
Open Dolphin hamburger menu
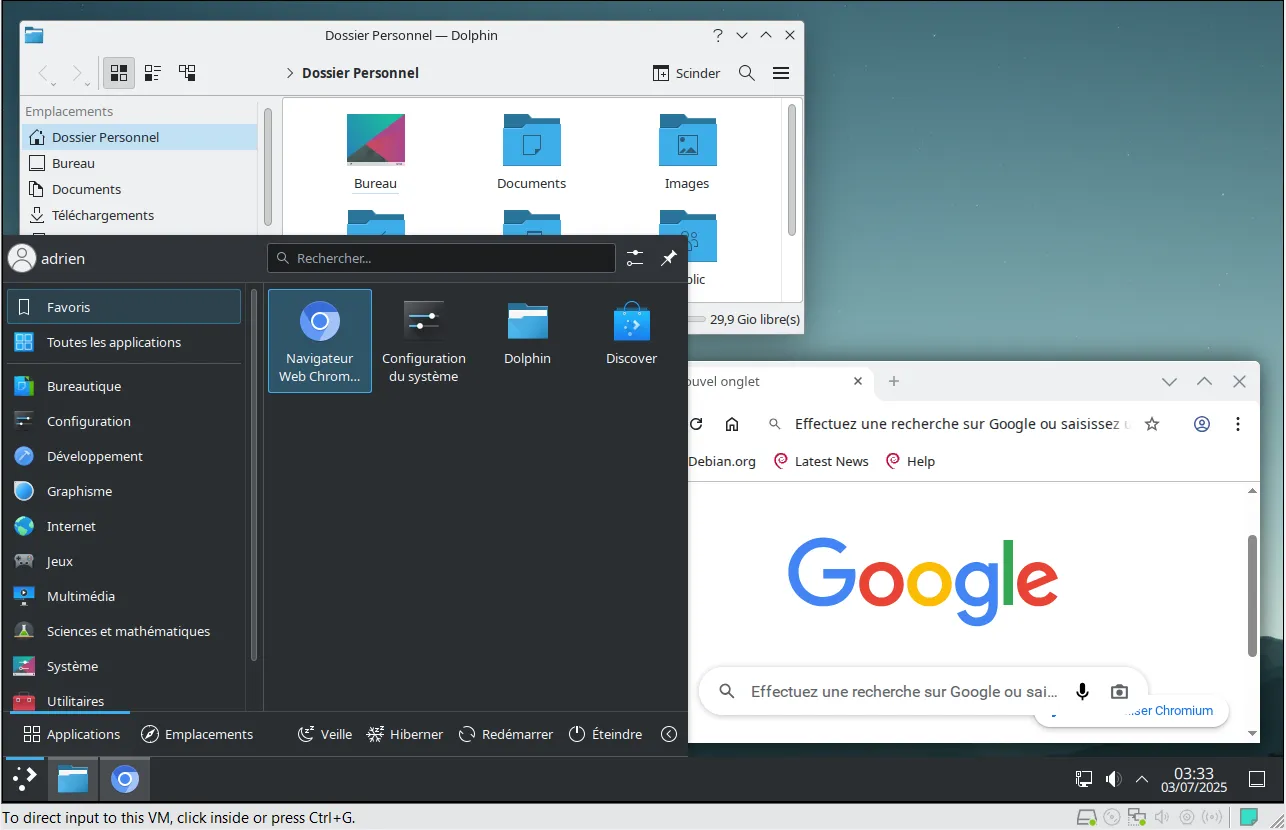pyautogui.click(x=781, y=73)
